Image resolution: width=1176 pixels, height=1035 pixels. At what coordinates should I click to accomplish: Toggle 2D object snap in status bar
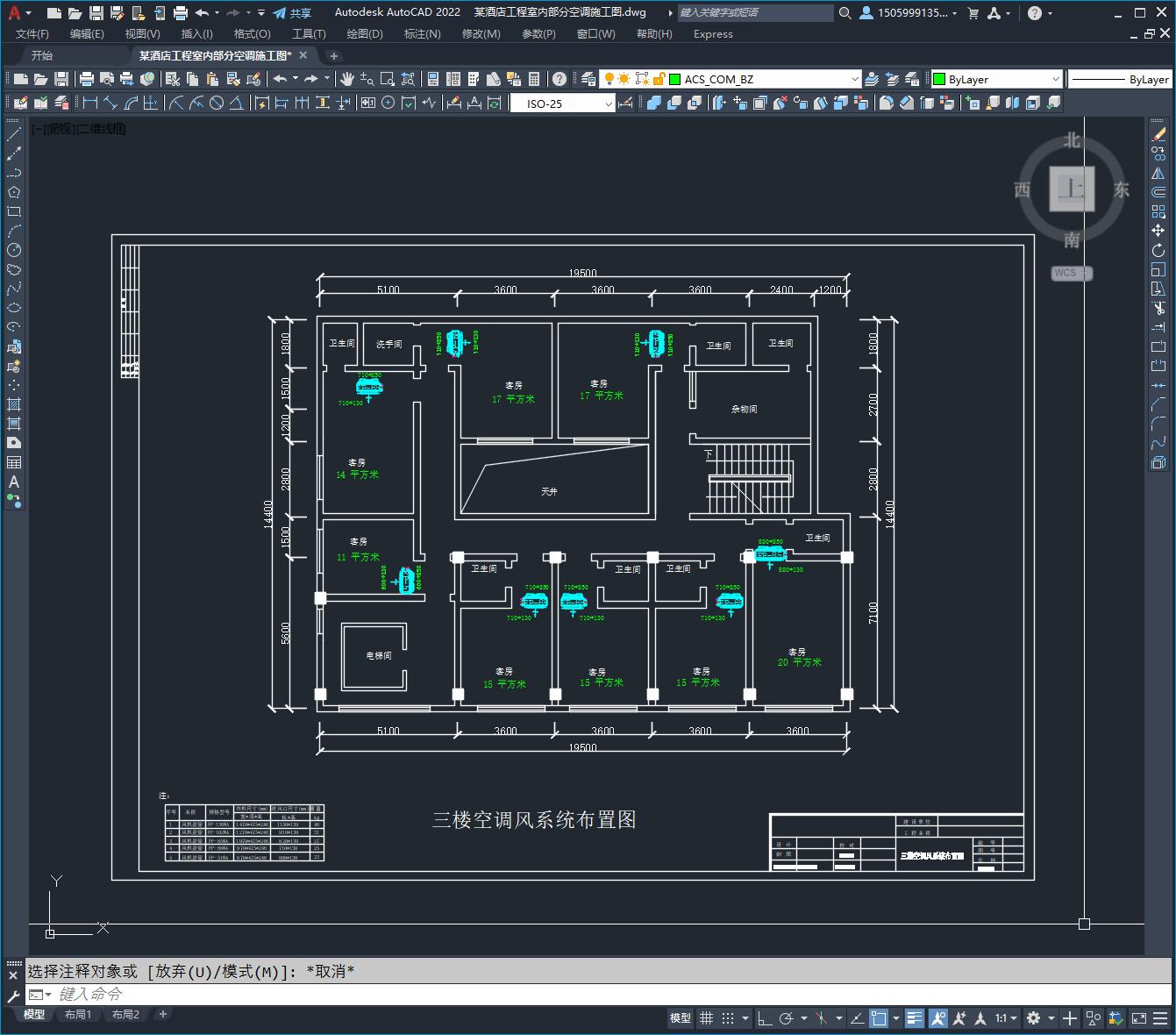[879, 1018]
